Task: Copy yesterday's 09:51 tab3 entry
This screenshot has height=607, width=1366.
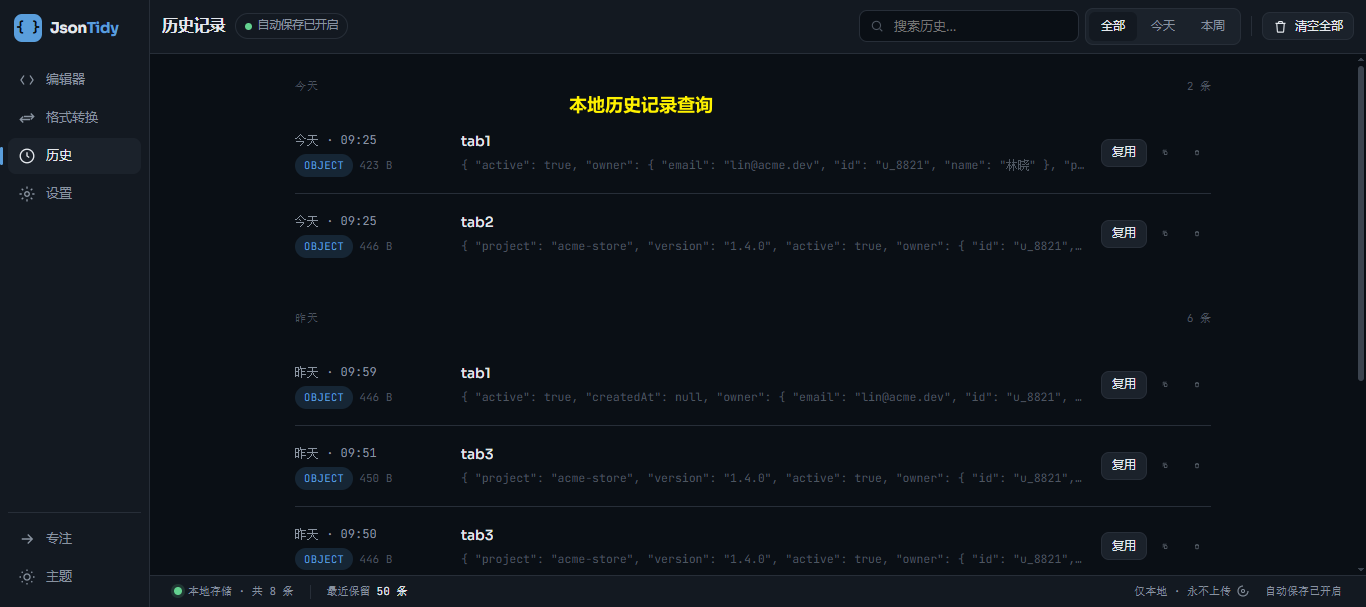Action: point(1164,465)
